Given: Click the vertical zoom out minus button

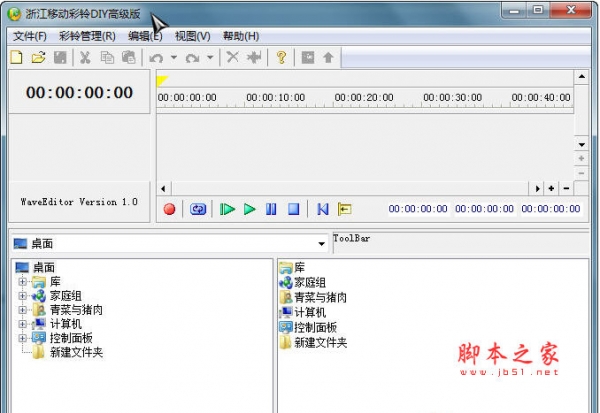Looking at the screenshot, I should pyautogui.click(x=581, y=173).
